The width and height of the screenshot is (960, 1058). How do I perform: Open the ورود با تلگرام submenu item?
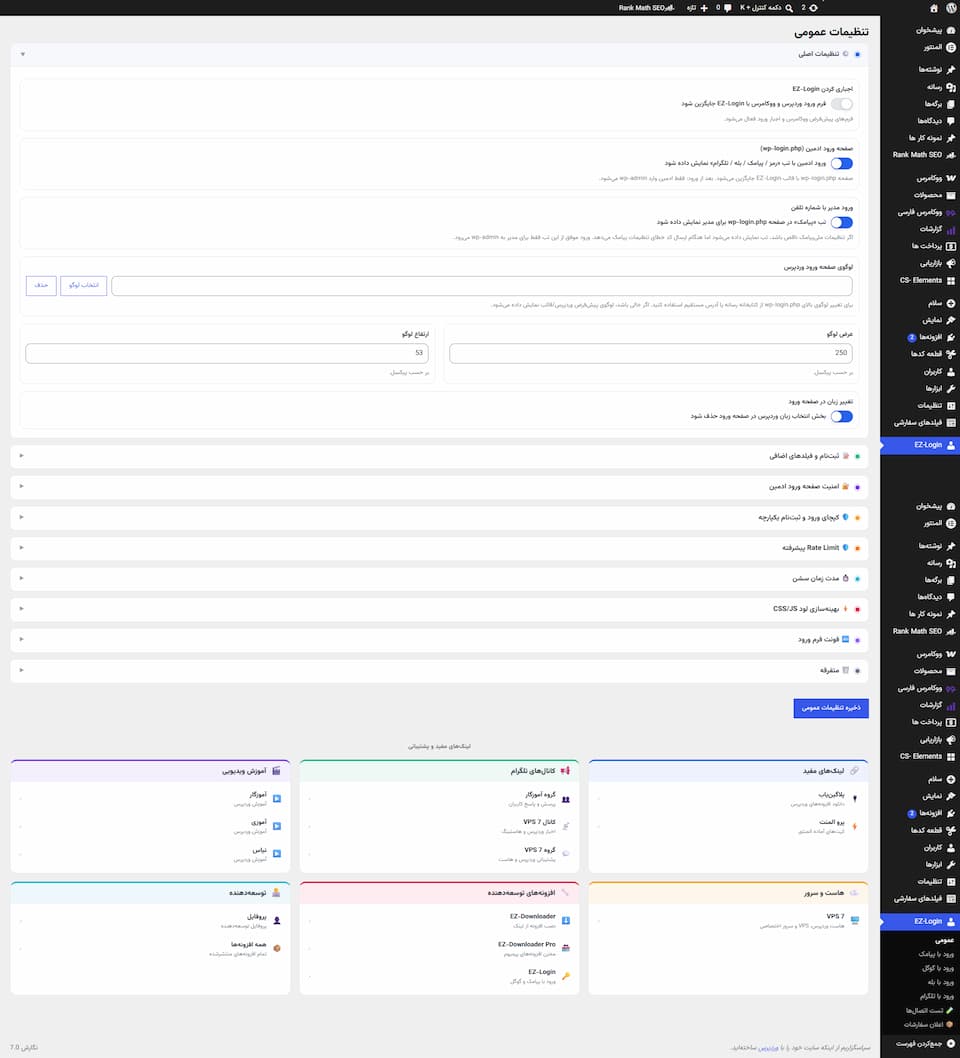coord(936,997)
